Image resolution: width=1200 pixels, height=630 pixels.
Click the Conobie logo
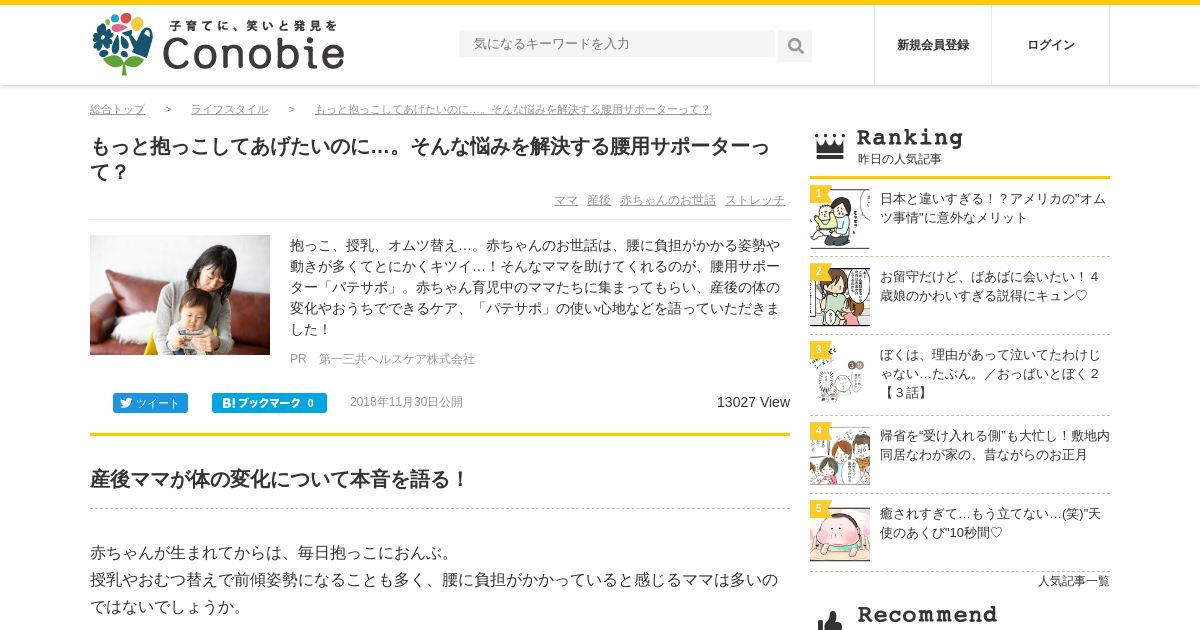pyautogui.click(x=218, y=45)
